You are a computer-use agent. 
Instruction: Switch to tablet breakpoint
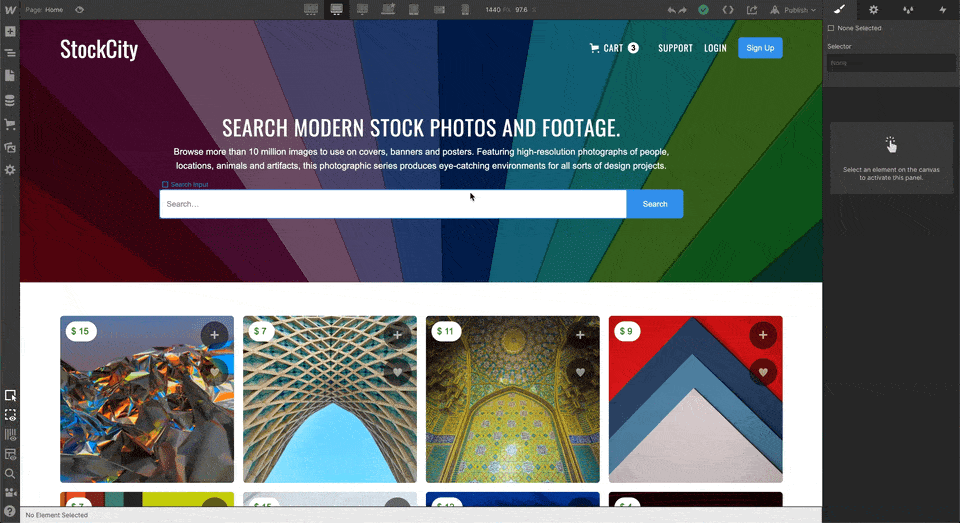[x=414, y=10]
